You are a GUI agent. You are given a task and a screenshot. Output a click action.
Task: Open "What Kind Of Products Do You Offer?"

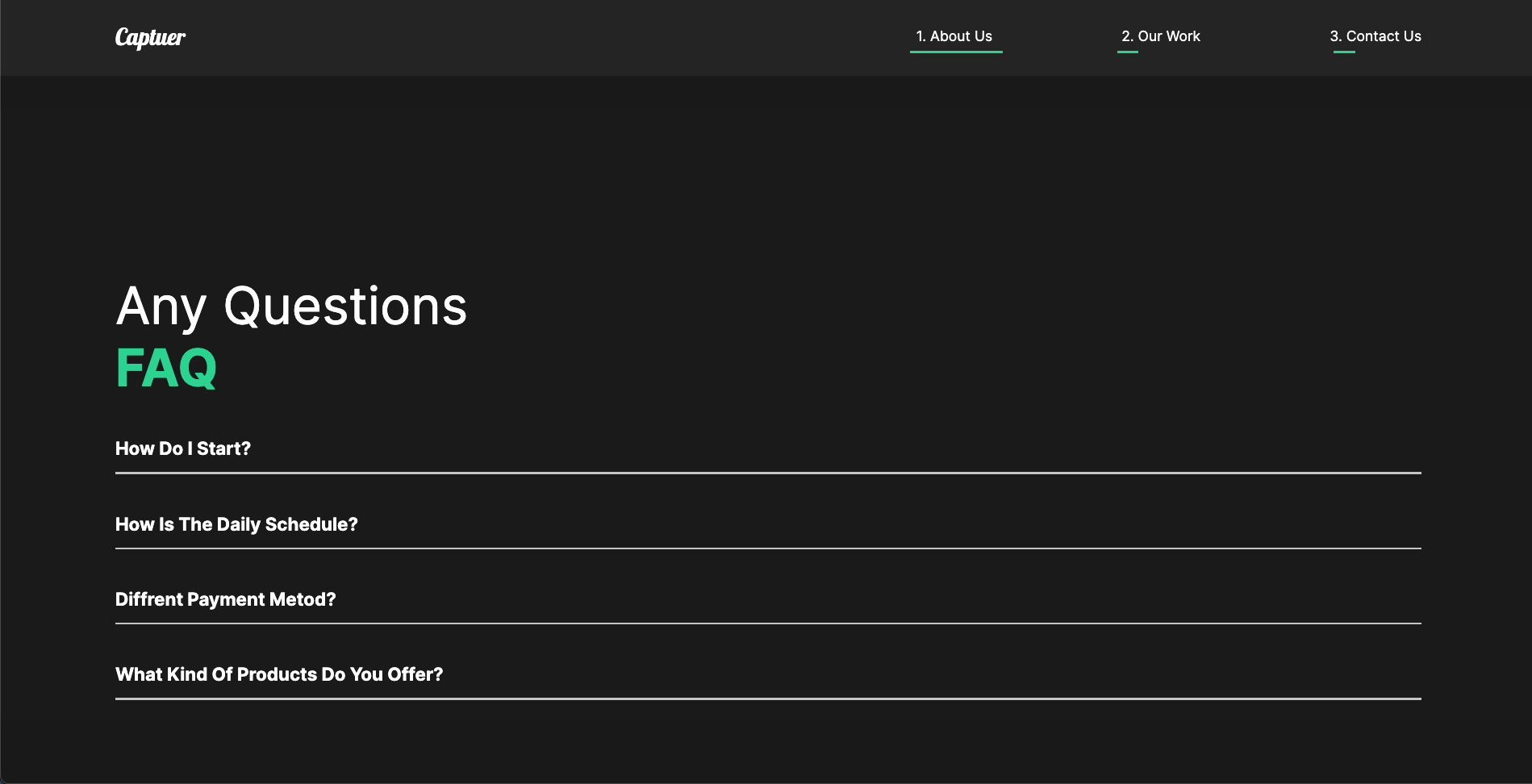(279, 674)
